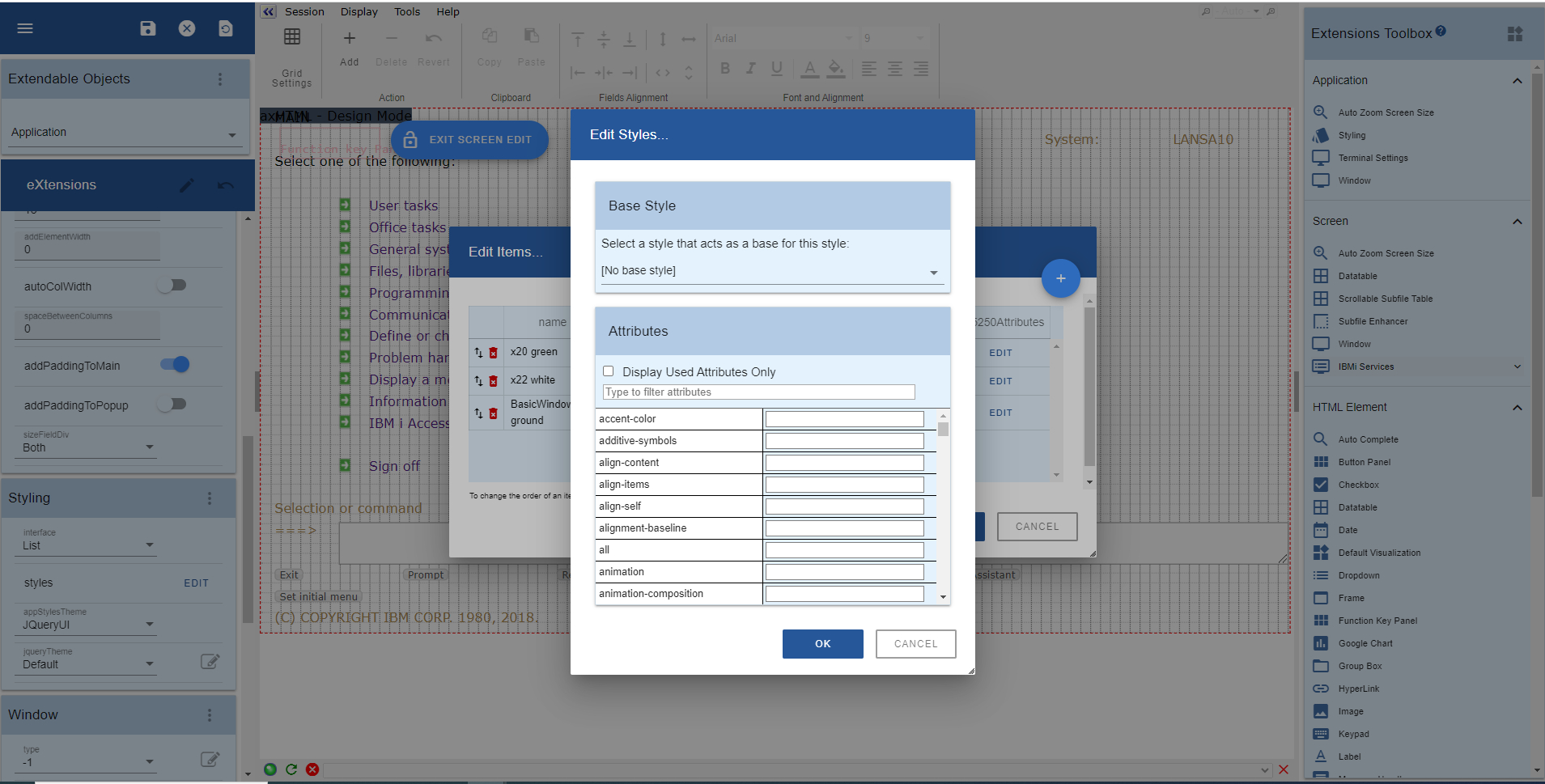Click the pencil edit icon beside eXtensions

click(x=186, y=185)
